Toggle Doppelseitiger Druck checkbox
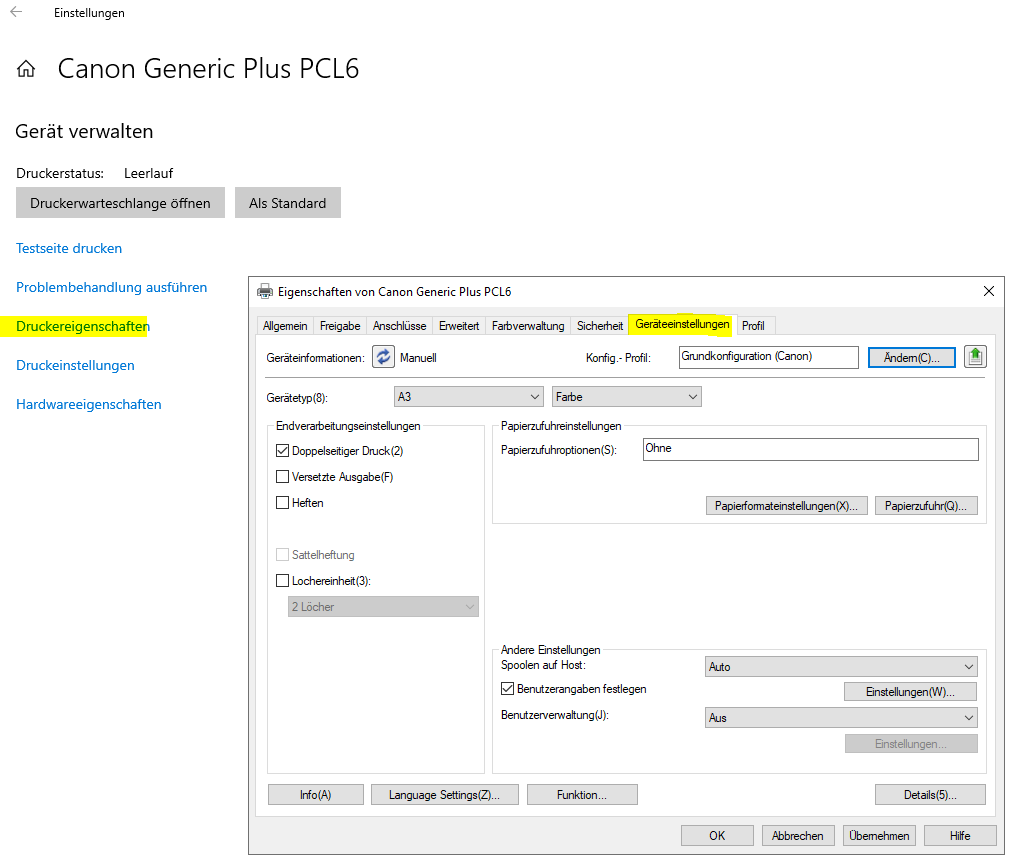The width and height of the screenshot is (1015, 866). click(282, 450)
